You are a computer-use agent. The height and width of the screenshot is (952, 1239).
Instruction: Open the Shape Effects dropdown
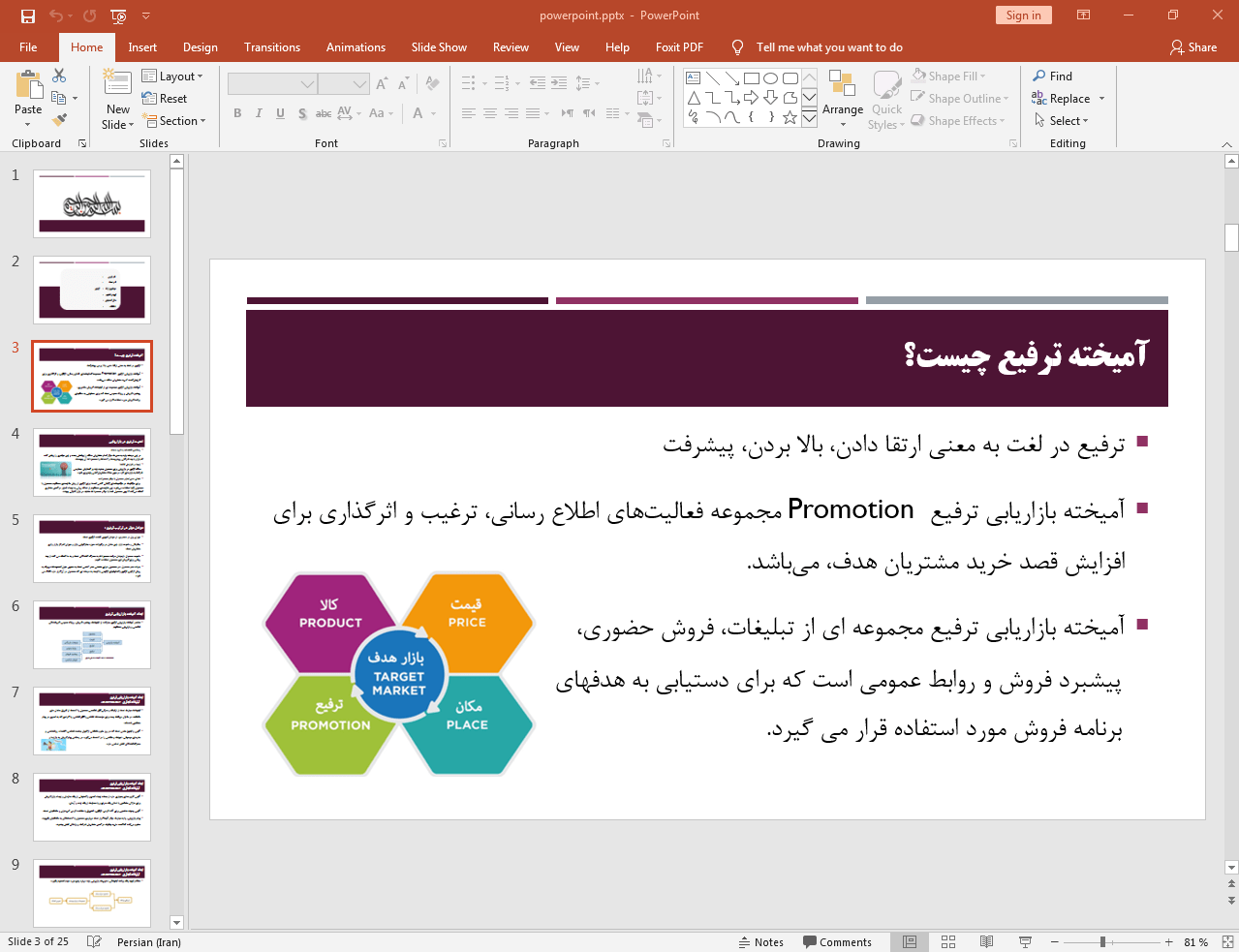point(958,121)
